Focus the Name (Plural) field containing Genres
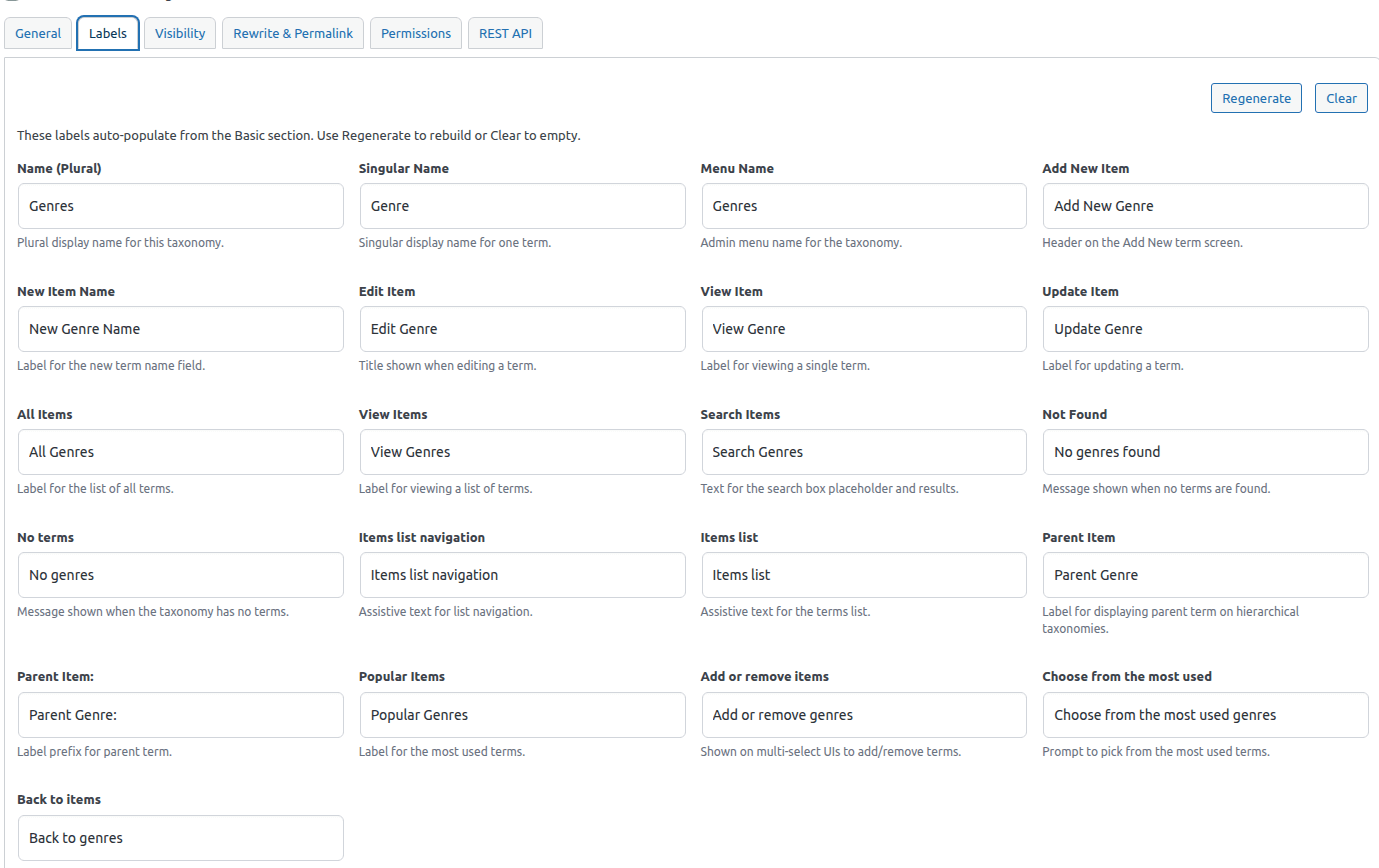Viewport: 1379px width, 868px height. click(x=181, y=206)
